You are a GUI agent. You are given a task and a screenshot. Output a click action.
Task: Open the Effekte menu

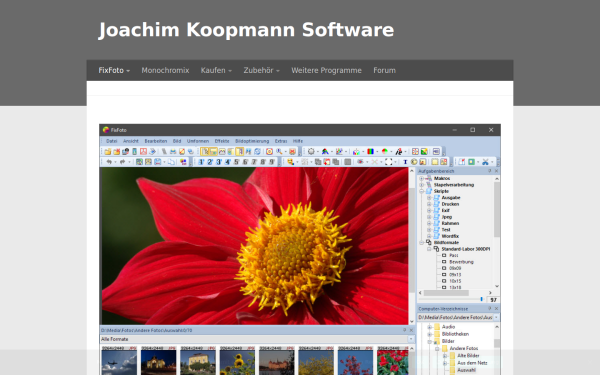coord(222,141)
